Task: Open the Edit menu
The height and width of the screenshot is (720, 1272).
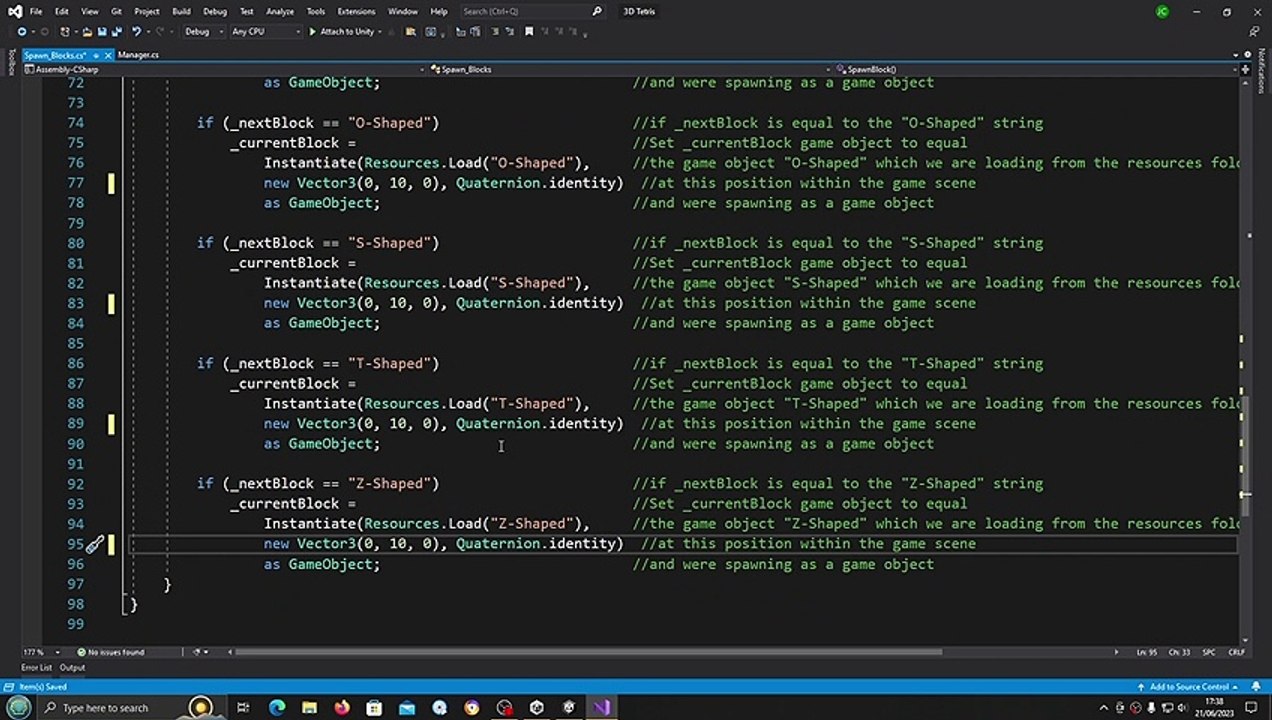Action: click(x=62, y=11)
